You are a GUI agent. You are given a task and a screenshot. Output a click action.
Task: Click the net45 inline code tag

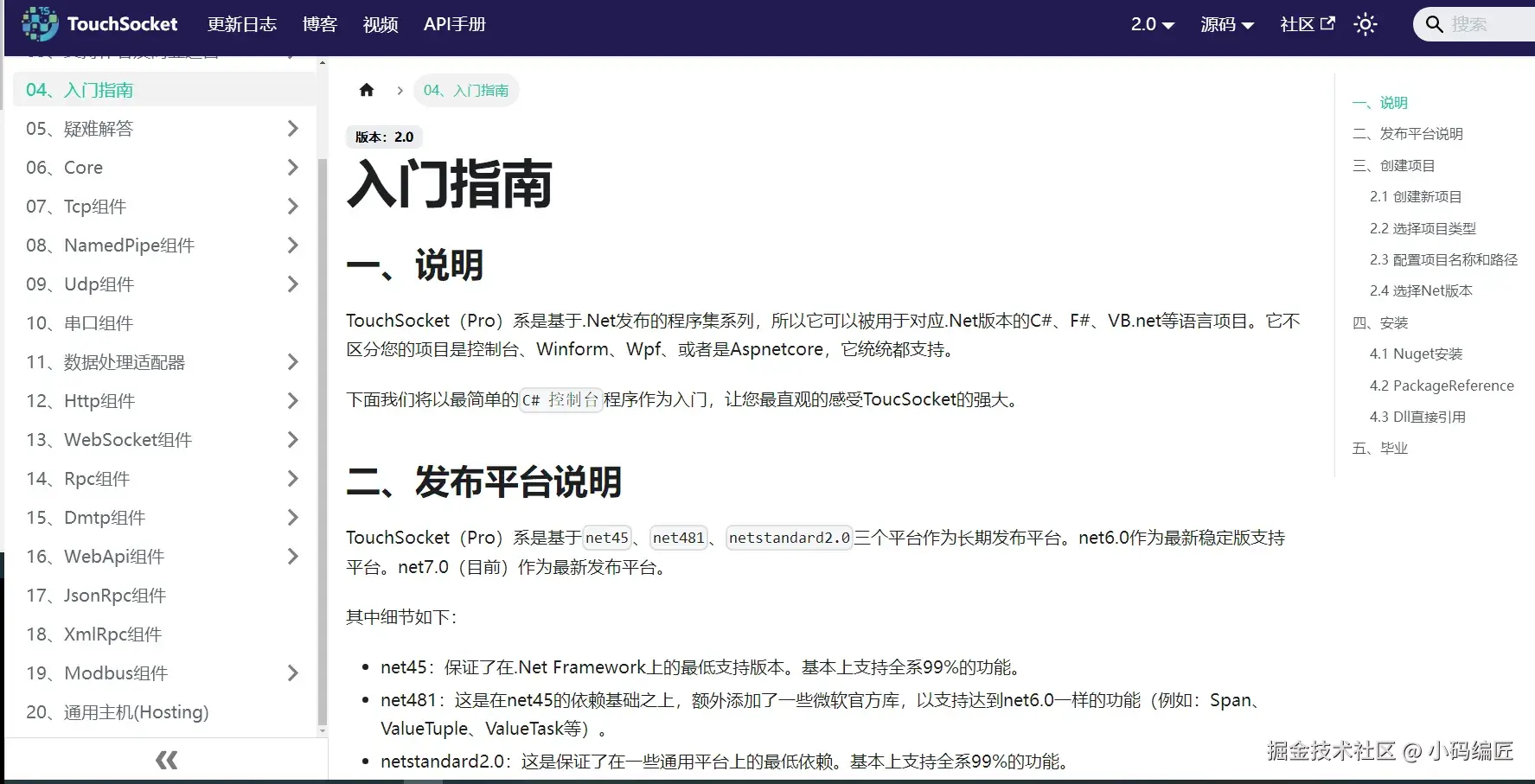click(607, 538)
